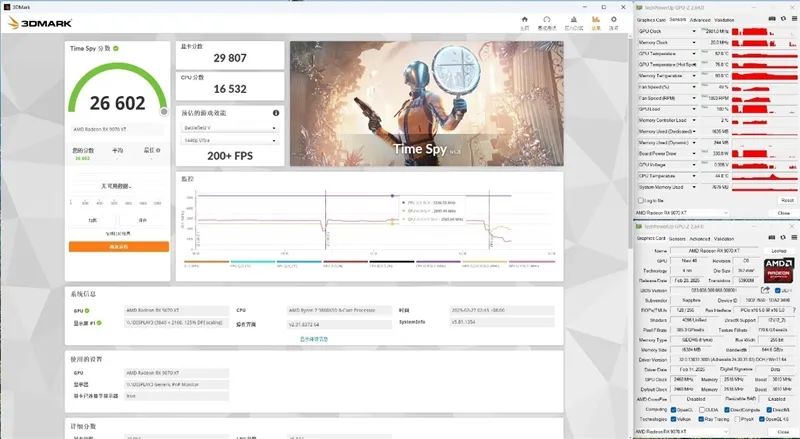Click the Lookup button in GPU-Z
The height and width of the screenshot is (439, 800).
point(779,251)
